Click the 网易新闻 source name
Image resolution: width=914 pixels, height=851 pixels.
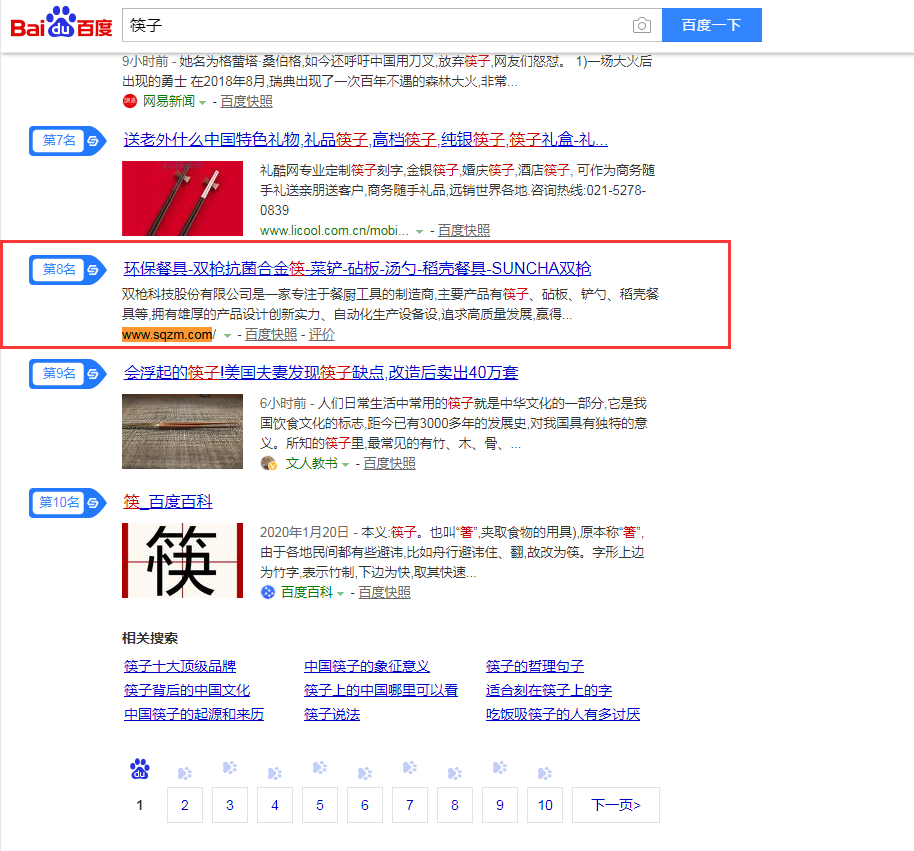click(169, 101)
